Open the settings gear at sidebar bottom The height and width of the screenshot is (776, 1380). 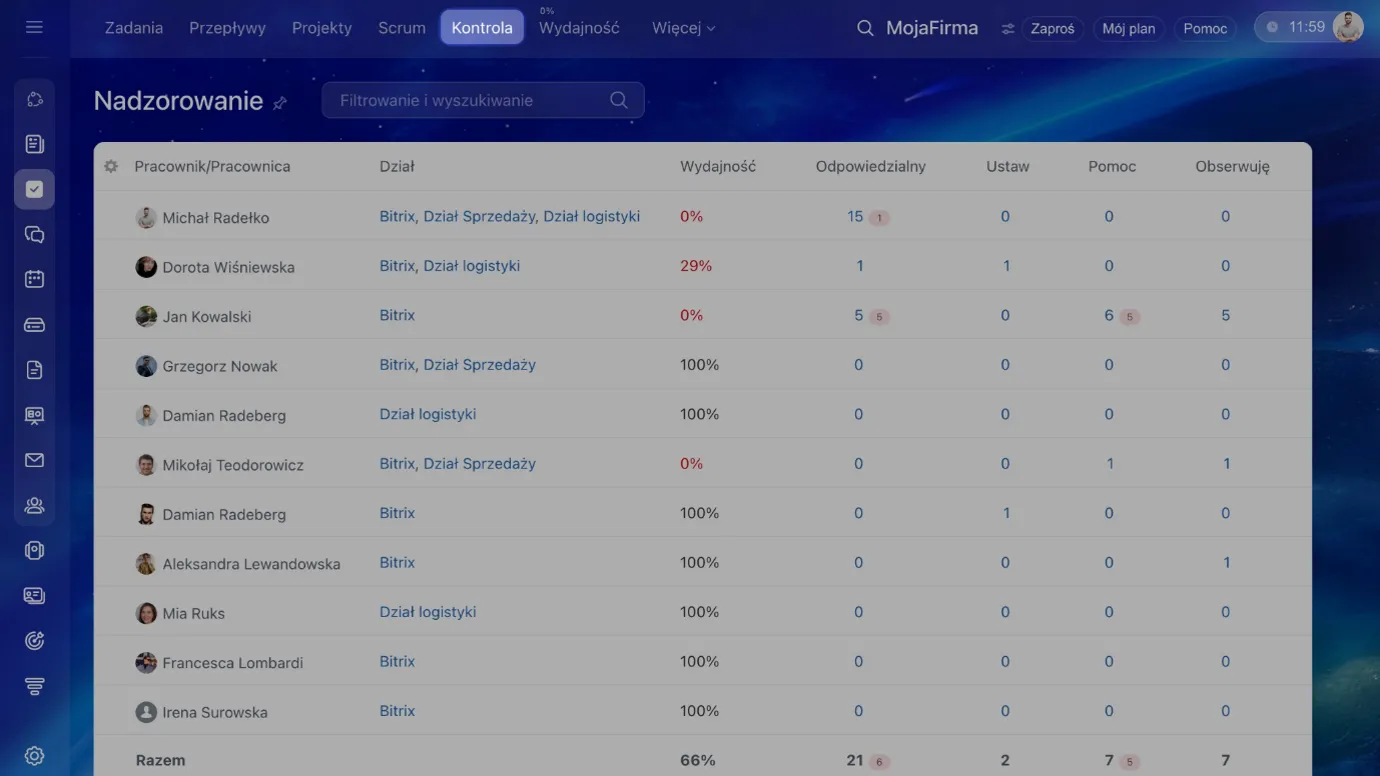pos(34,756)
